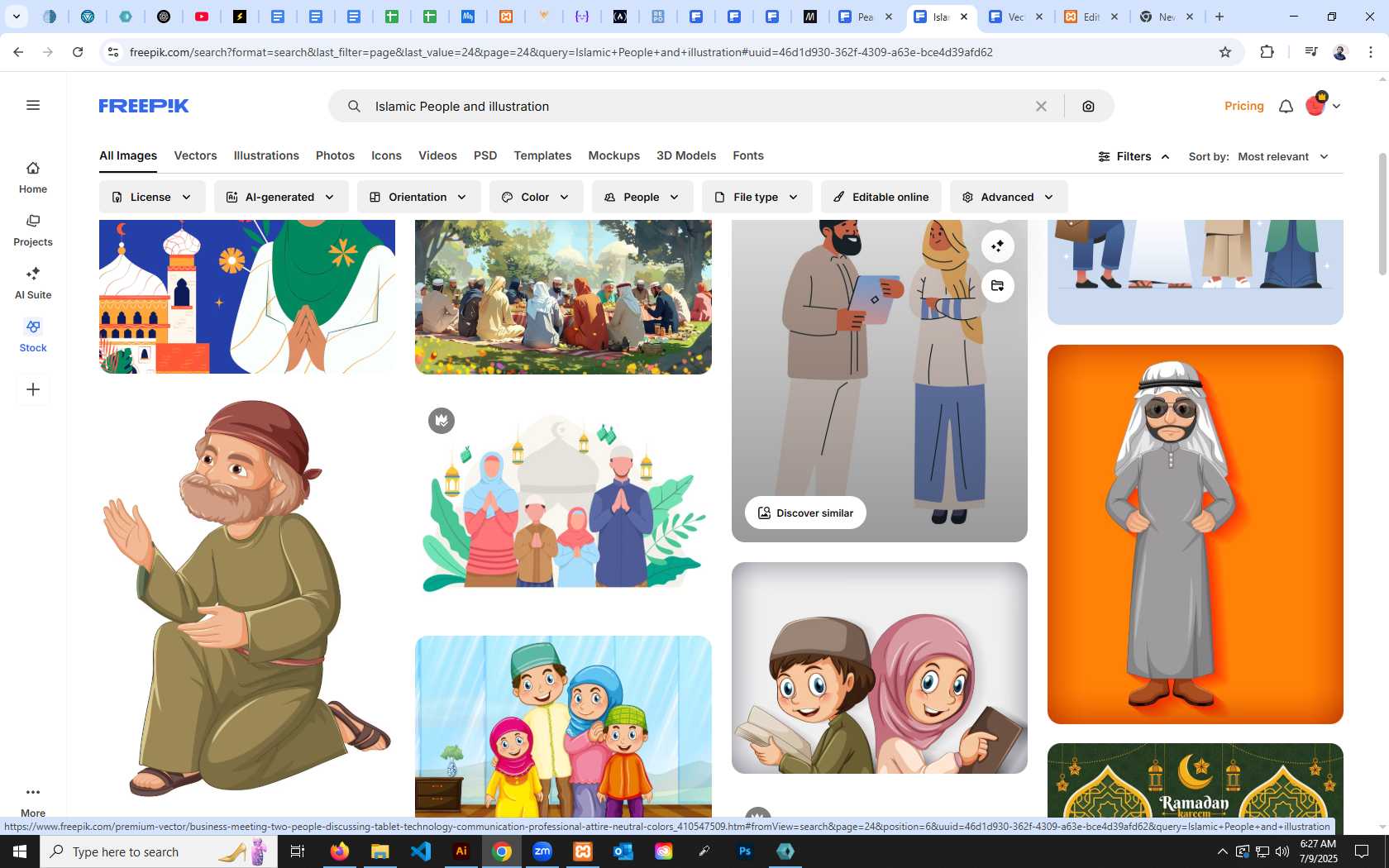The width and height of the screenshot is (1389, 868).
Task: Click the AI sparkle icon on tablet image
Action: click(x=998, y=246)
